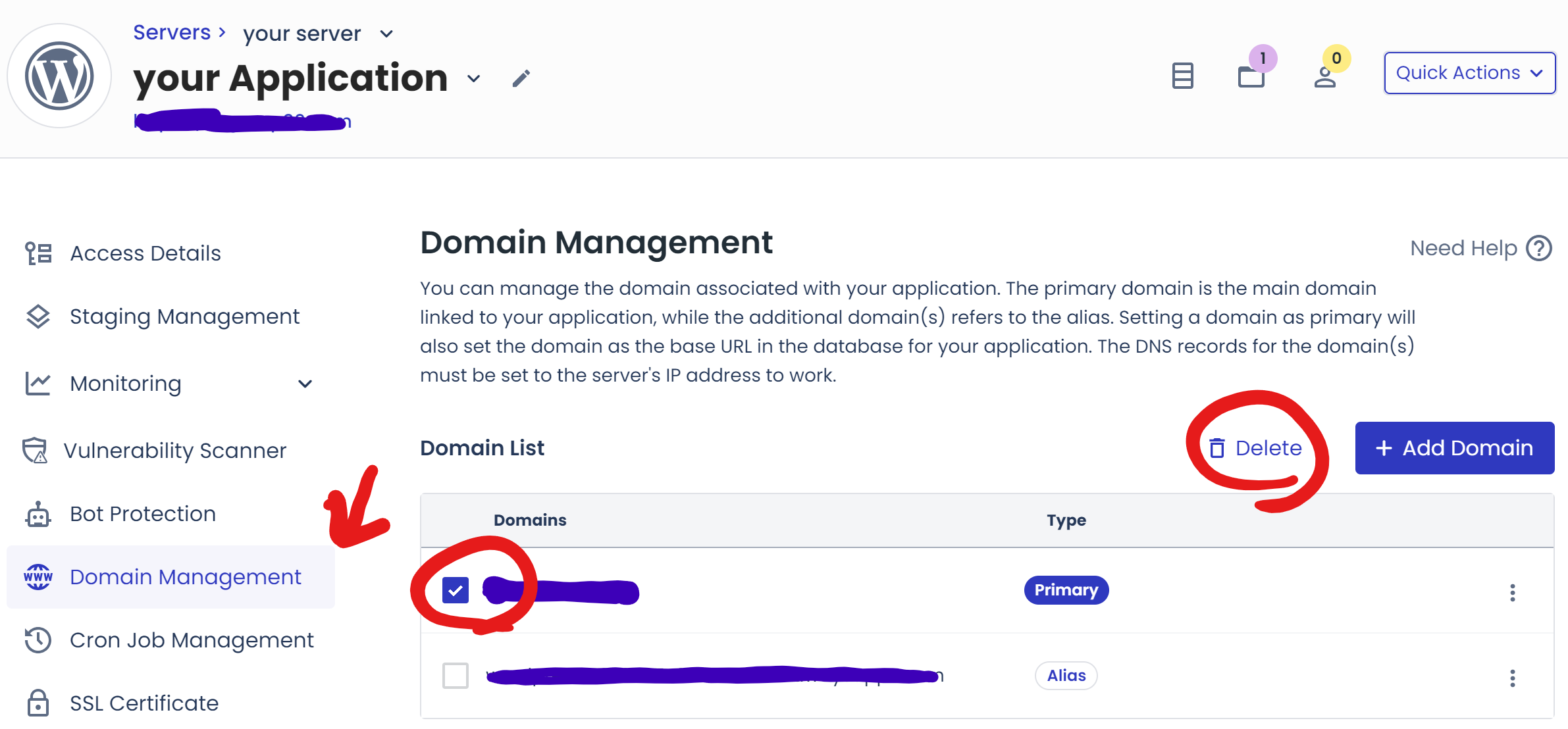Click Monitoring chart icon
The height and width of the screenshot is (729, 1568).
point(38,384)
